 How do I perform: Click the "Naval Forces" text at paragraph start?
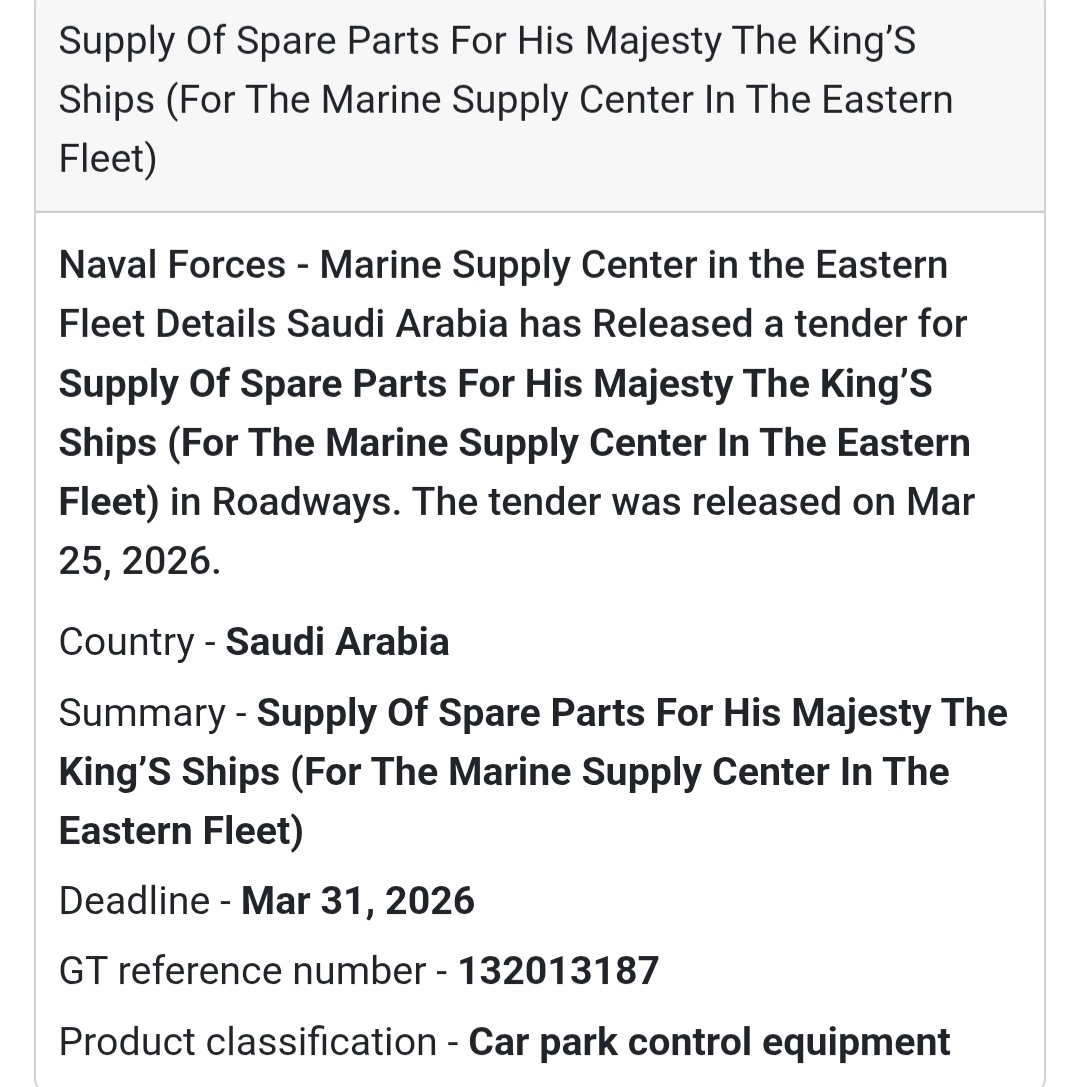click(x=172, y=266)
